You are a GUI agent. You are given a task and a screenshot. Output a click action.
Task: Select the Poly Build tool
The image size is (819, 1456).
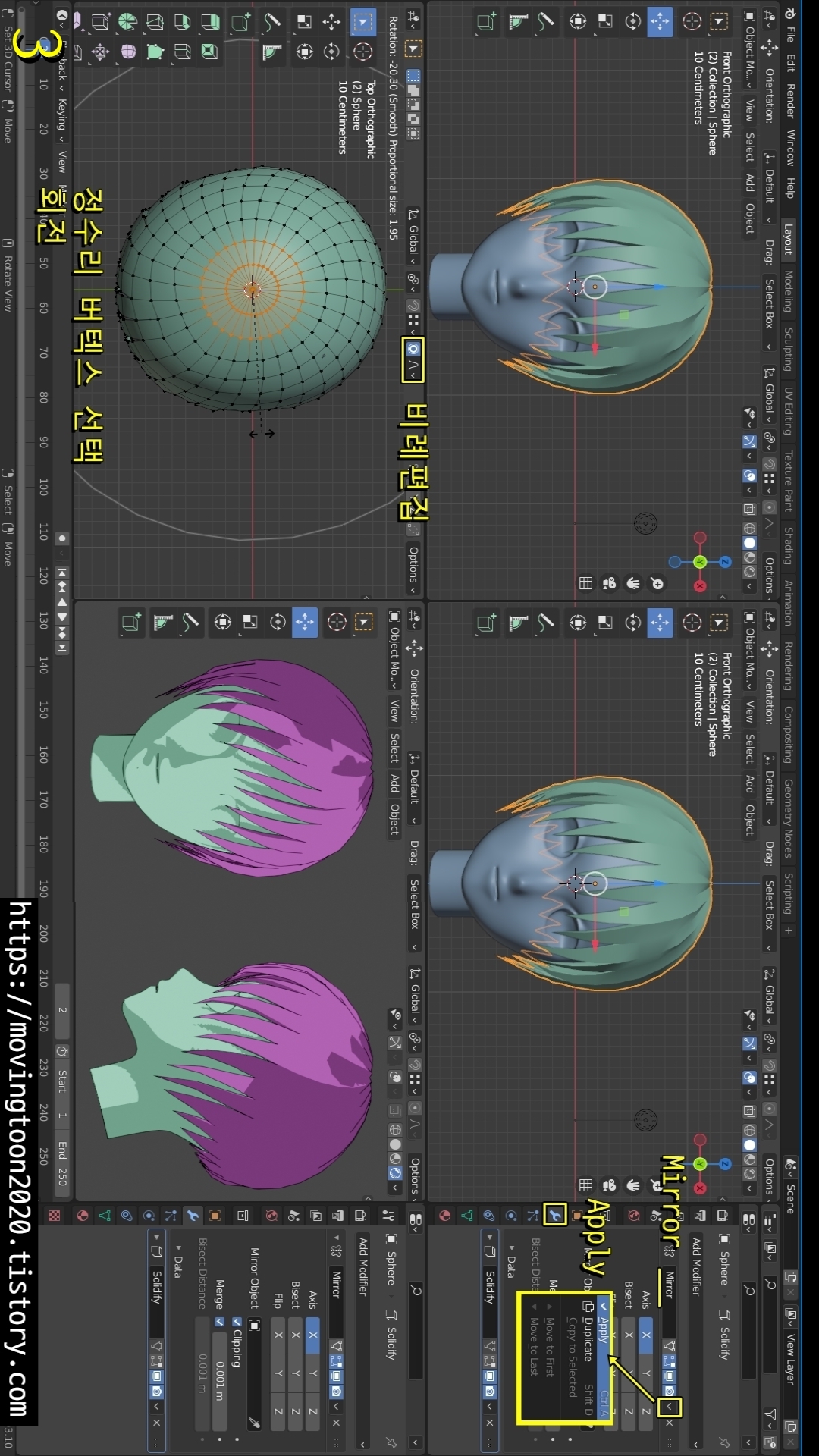[x=155, y=51]
